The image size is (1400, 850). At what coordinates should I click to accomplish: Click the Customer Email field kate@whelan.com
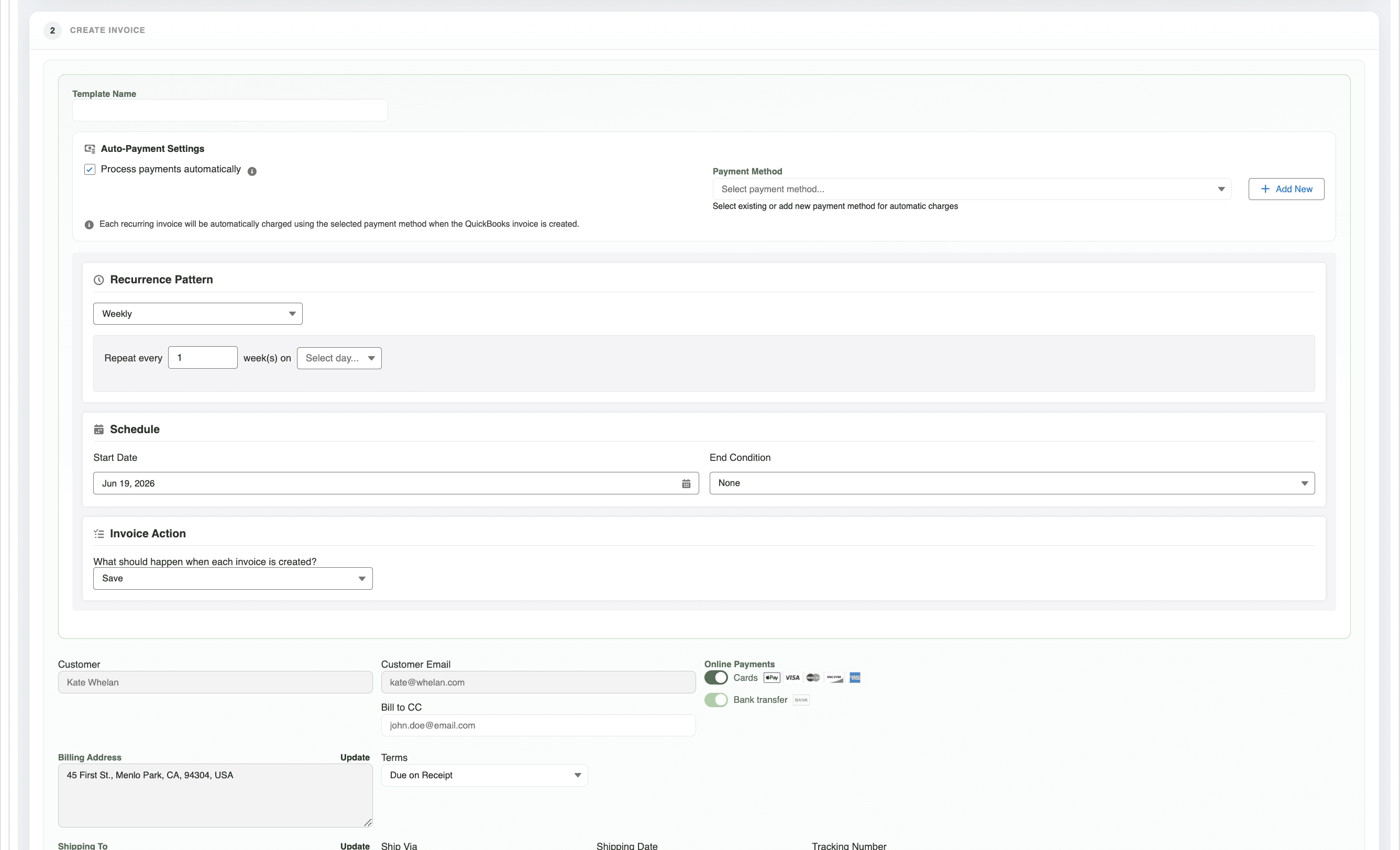click(x=538, y=682)
